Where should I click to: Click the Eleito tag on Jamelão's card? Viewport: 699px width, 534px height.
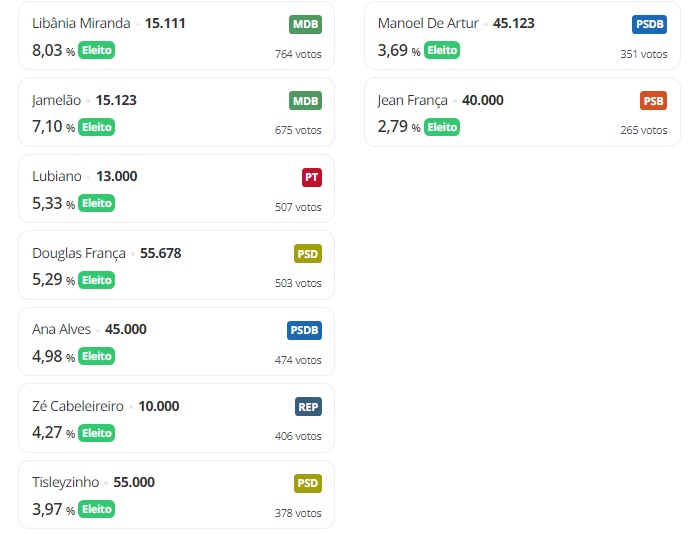tap(97, 127)
